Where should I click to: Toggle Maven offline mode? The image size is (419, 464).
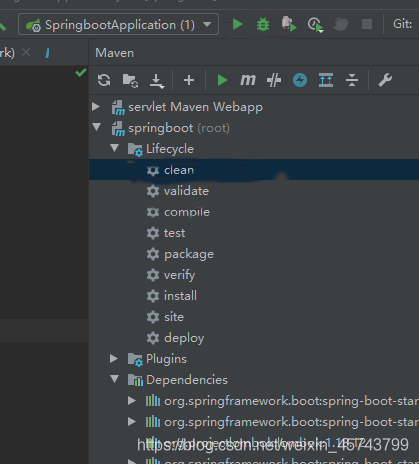274,80
